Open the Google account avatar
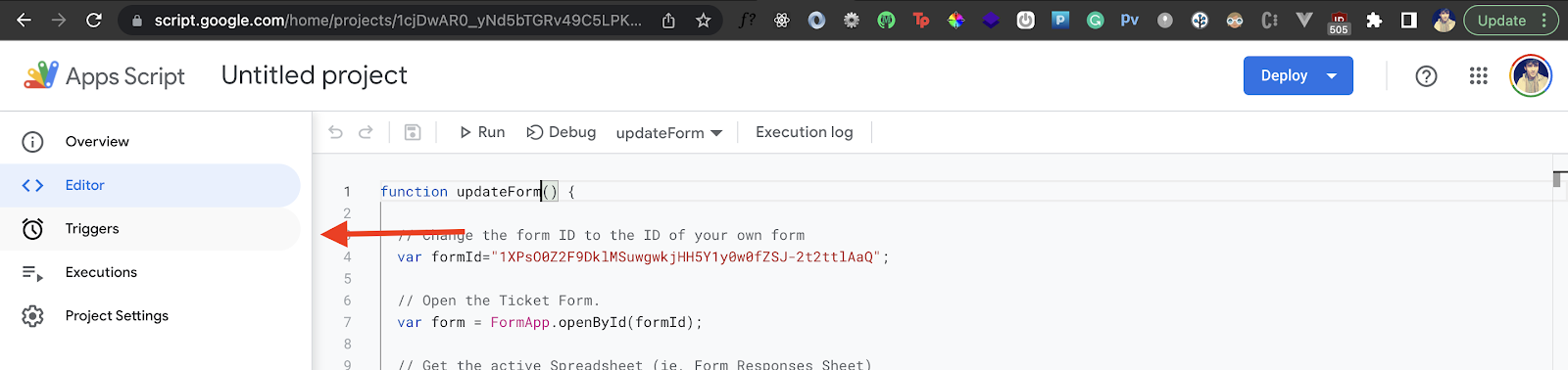This screenshot has height=370, width=1568. (1531, 75)
